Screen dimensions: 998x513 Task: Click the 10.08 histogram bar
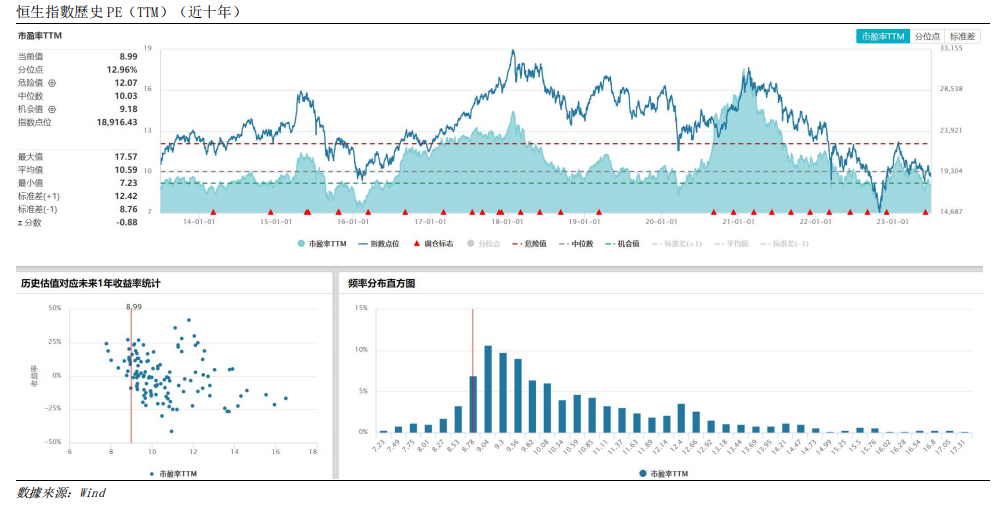(x=547, y=408)
